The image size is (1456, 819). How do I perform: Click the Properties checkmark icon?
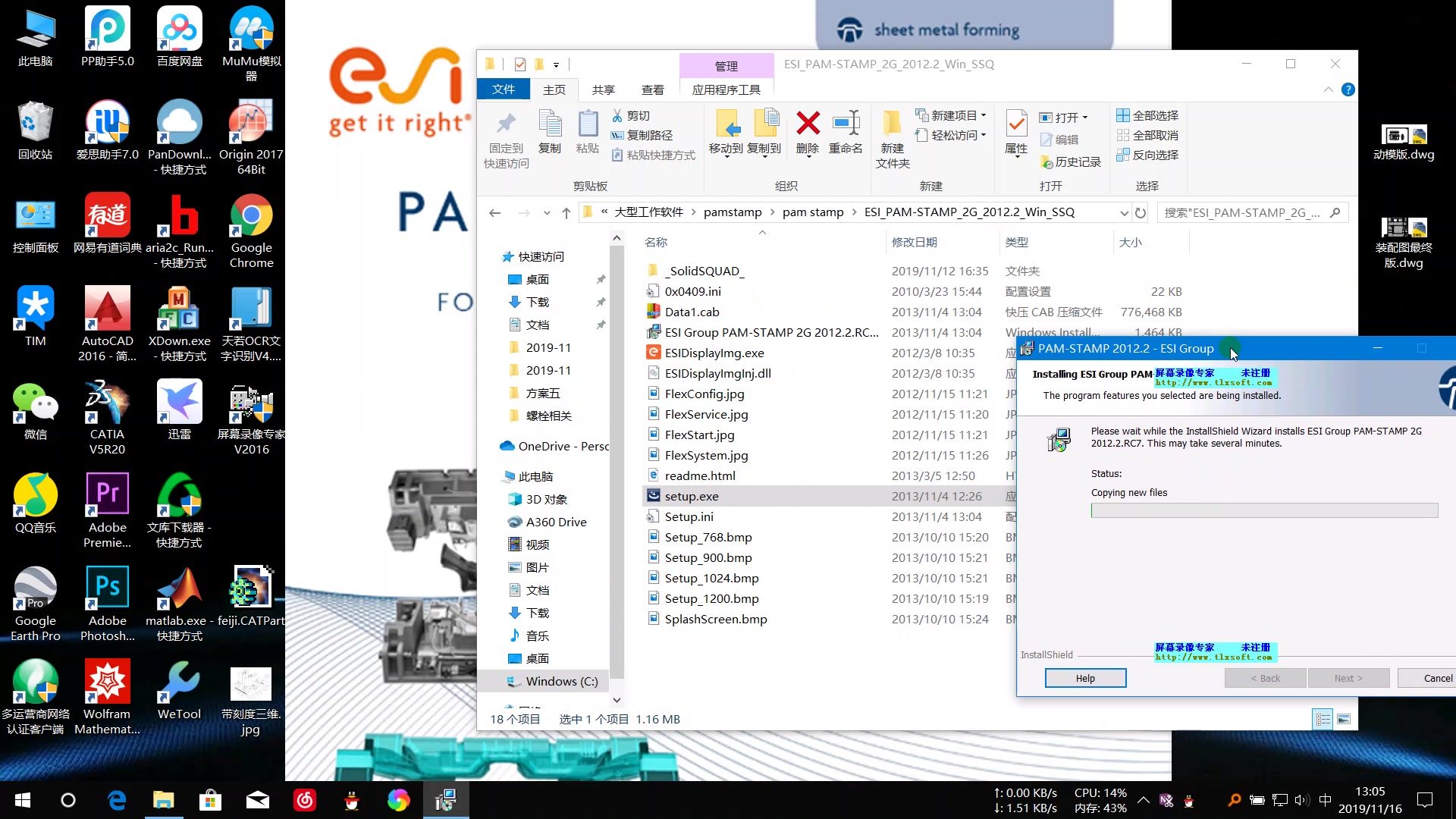pyautogui.click(x=1016, y=124)
